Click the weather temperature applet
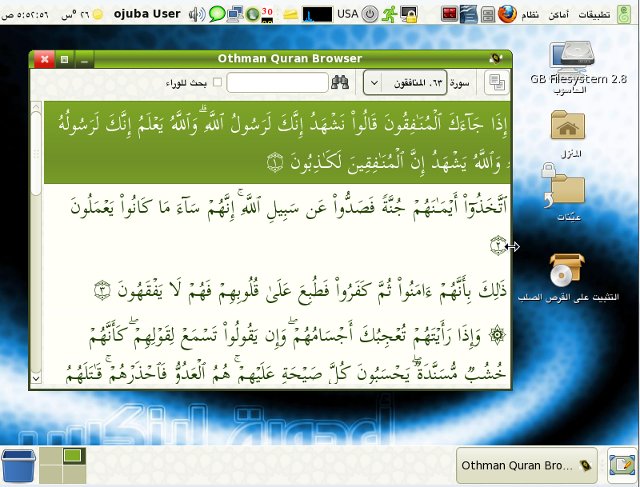The width and height of the screenshot is (640, 487). tap(82, 15)
